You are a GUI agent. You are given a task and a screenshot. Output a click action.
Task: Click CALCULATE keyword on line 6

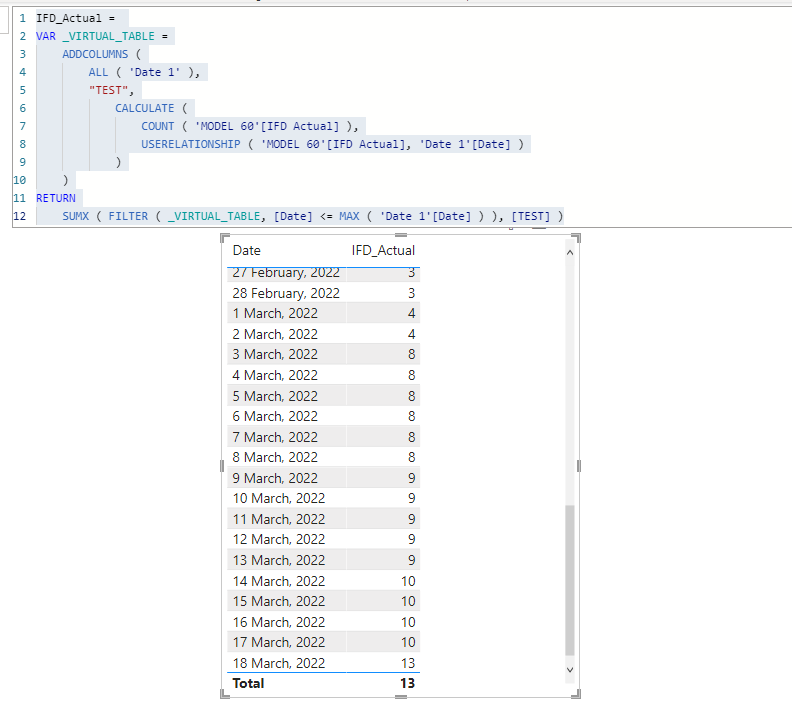tap(144, 108)
